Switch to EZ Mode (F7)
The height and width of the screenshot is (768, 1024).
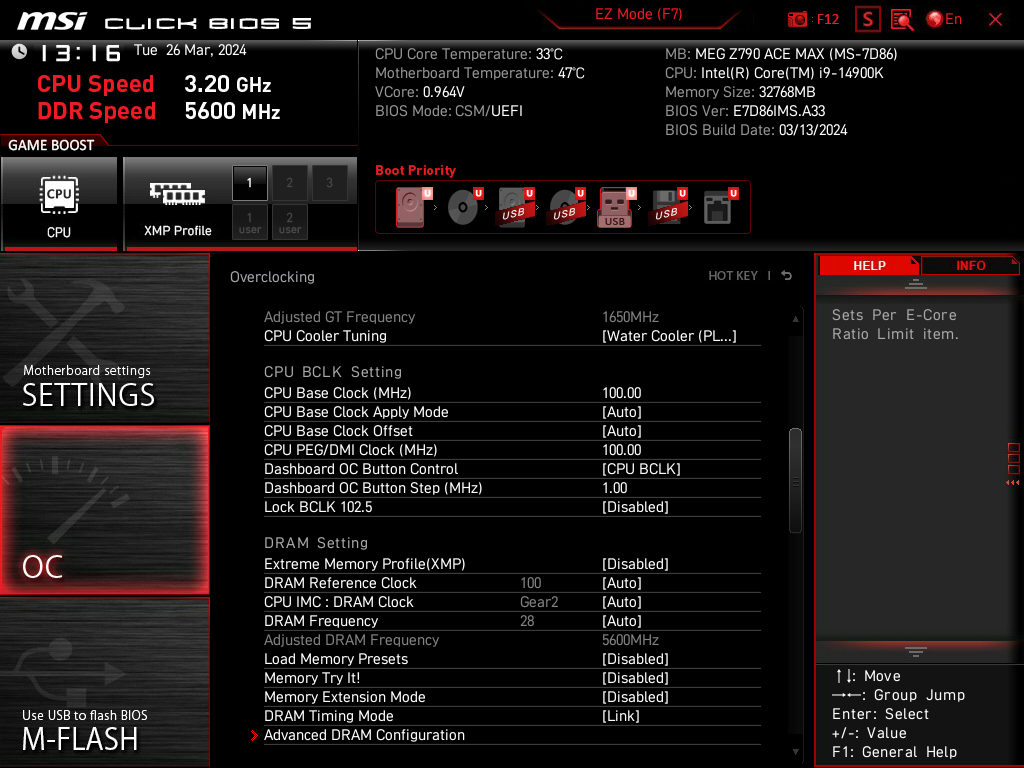point(638,14)
